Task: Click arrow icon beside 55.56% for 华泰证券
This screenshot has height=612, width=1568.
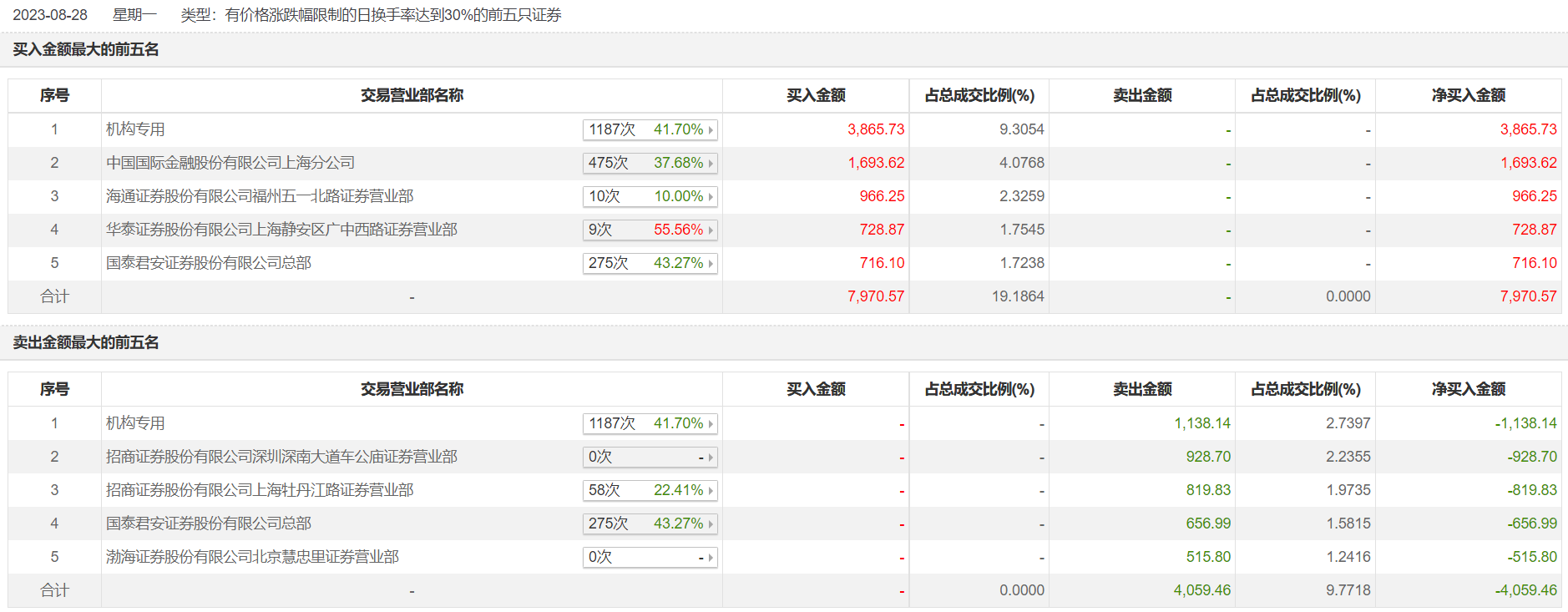Action: [x=711, y=230]
